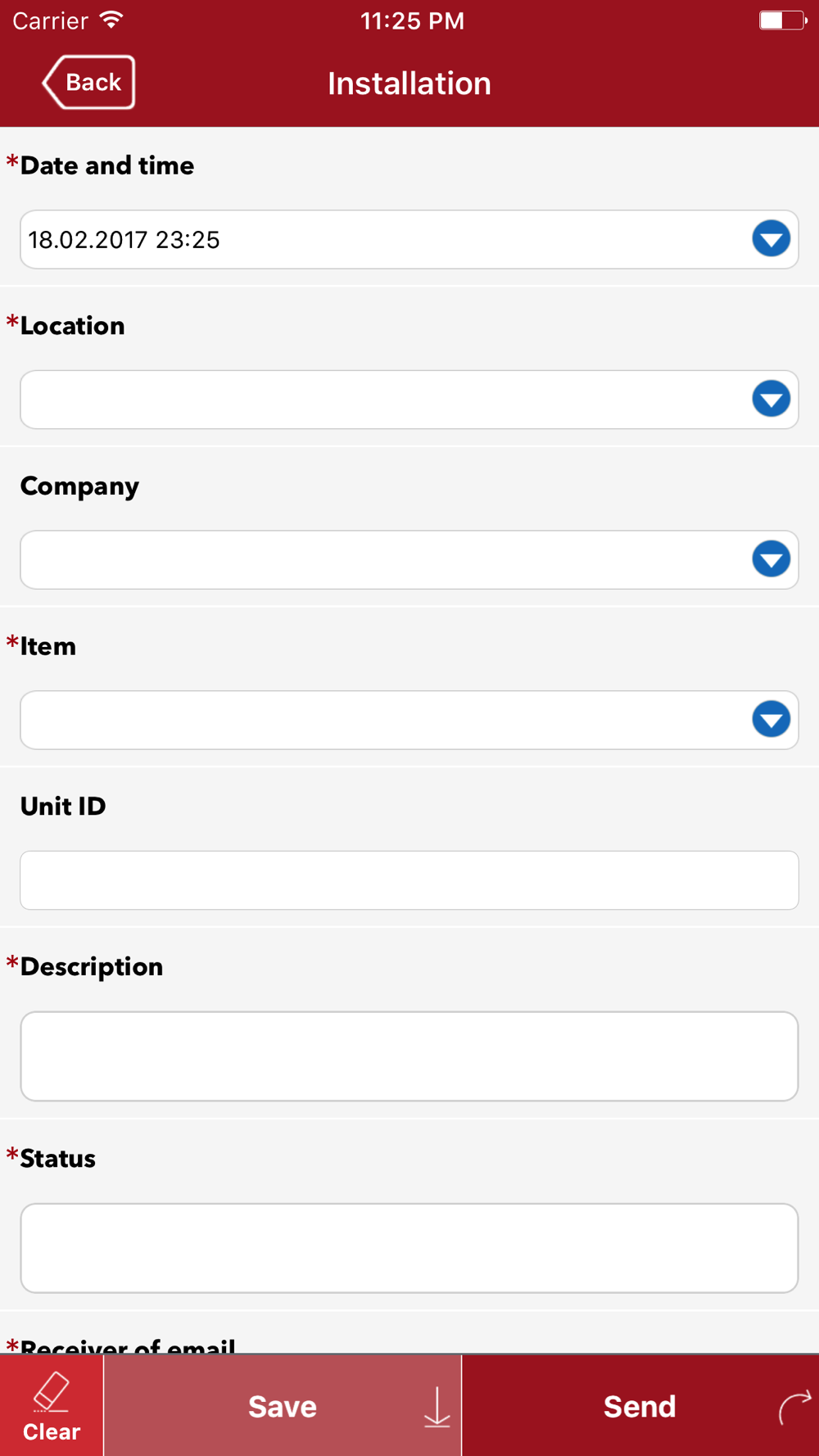Focus the Unit ID text field
The image size is (819, 1456).
[x=409, y=880]
